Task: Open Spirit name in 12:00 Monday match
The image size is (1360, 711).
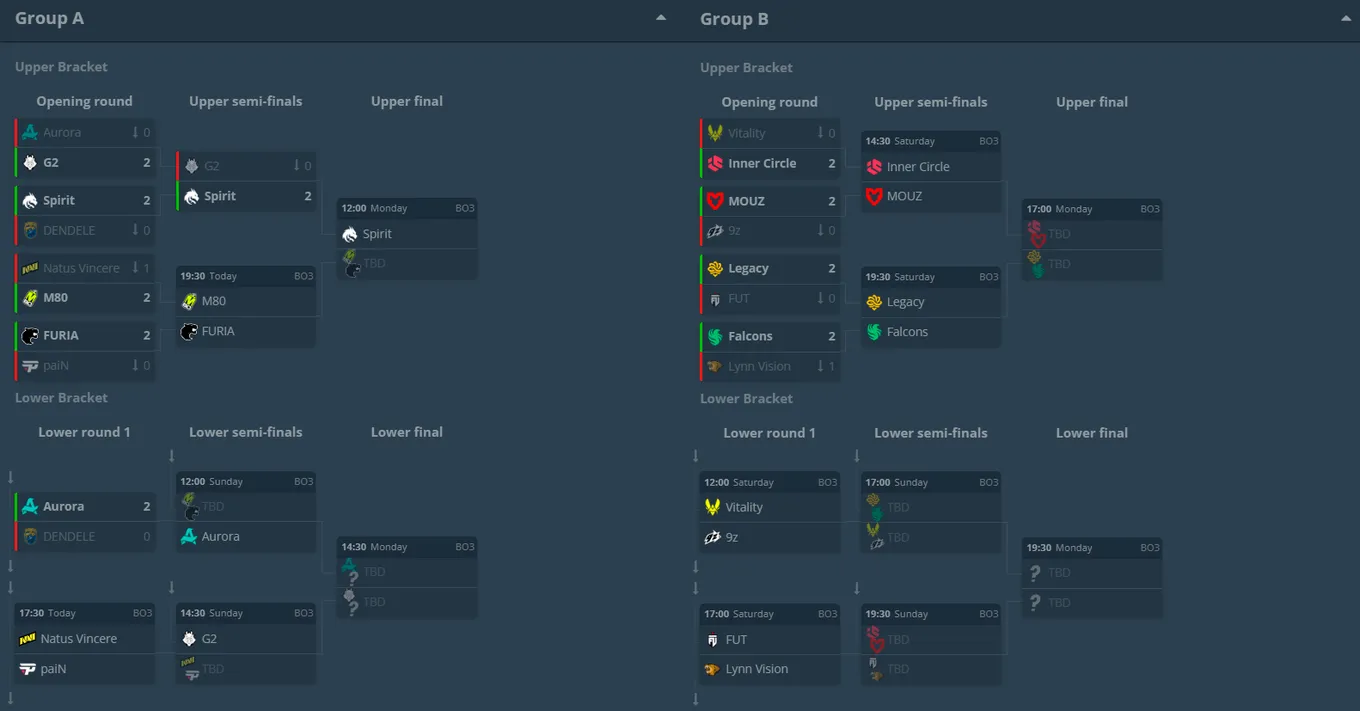Action: [x=377, y=234]
